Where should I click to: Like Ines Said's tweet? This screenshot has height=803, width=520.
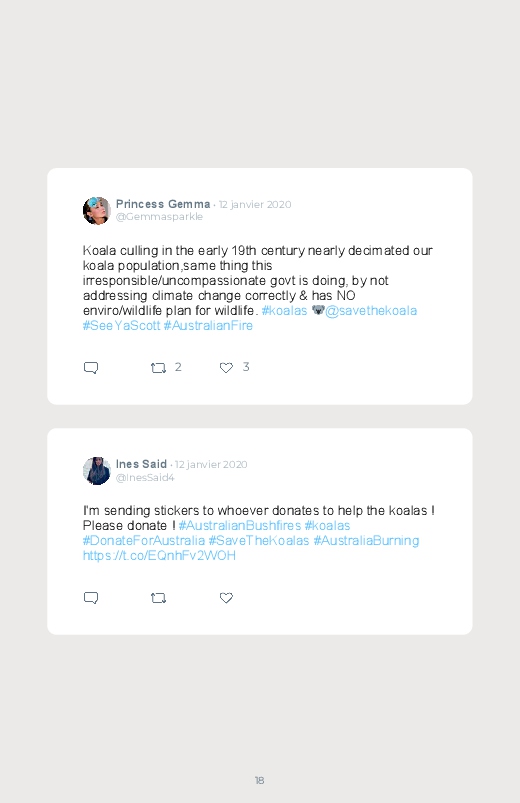coord(226,598)
